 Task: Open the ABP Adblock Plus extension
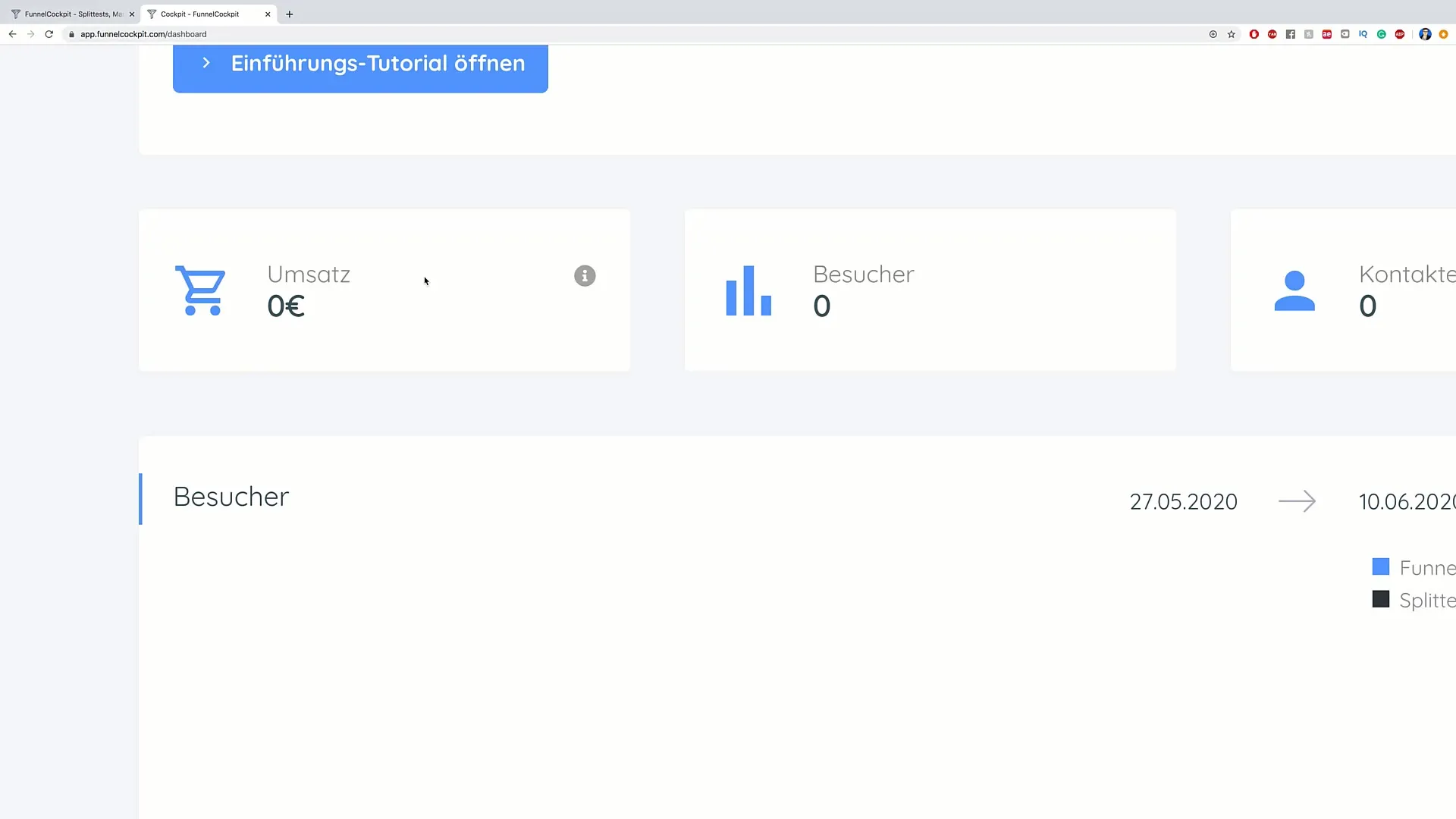coord(1400,34)
